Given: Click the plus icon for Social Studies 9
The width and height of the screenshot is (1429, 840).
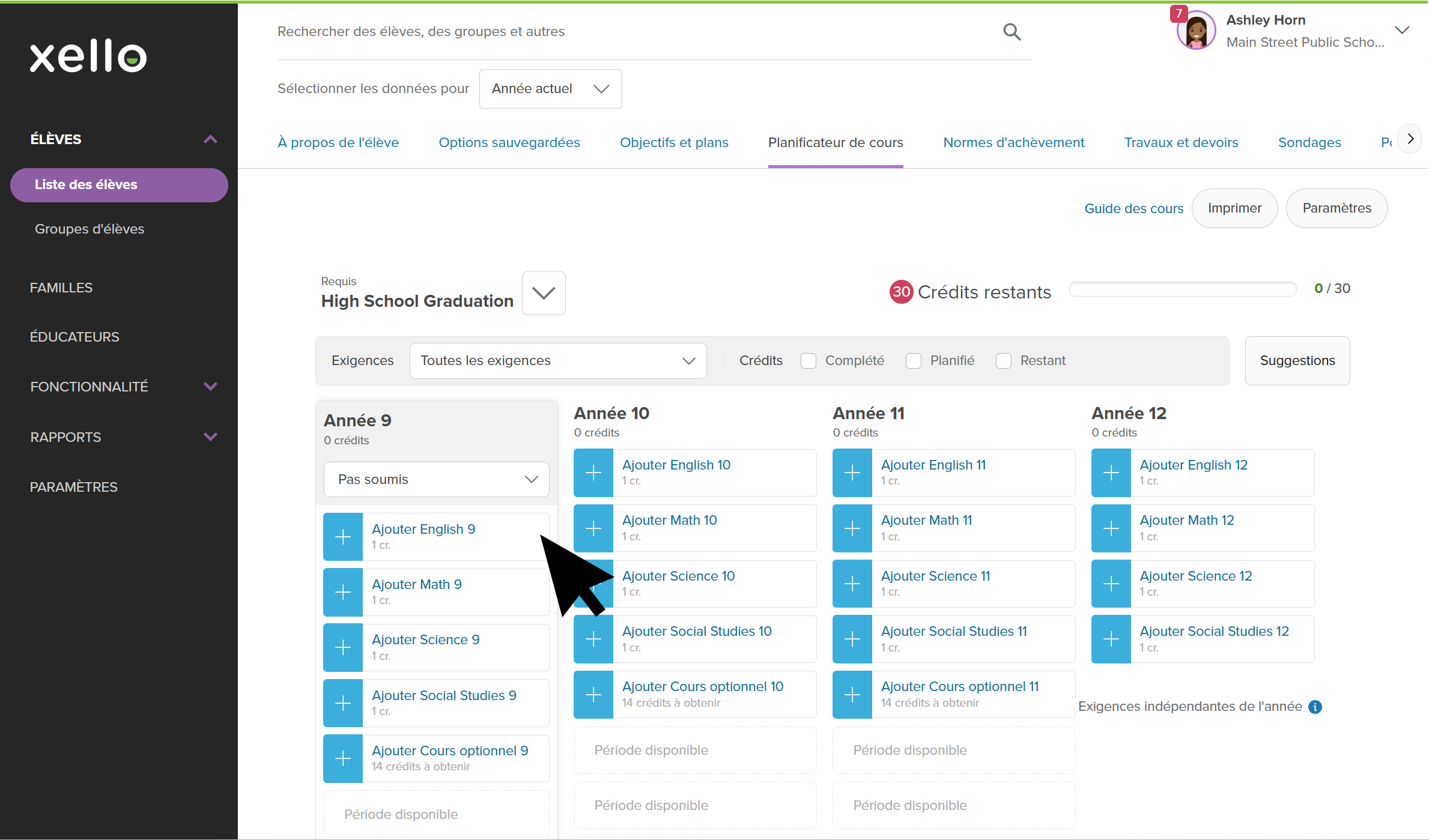Looking at the screenshot, I should [343, 703].
